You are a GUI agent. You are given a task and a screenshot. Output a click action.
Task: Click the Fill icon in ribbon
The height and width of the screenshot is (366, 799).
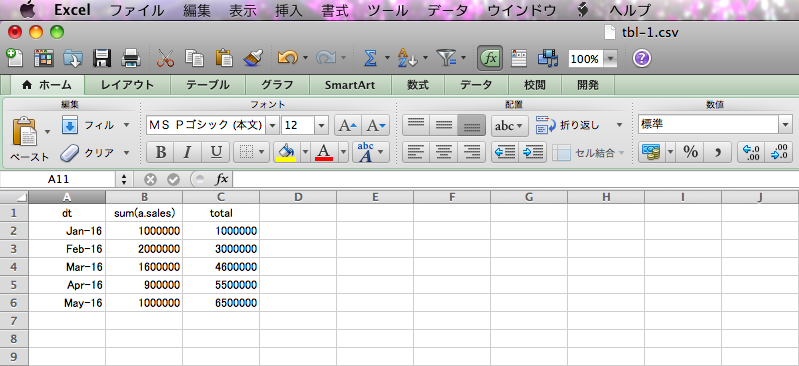tap(70, 125)
